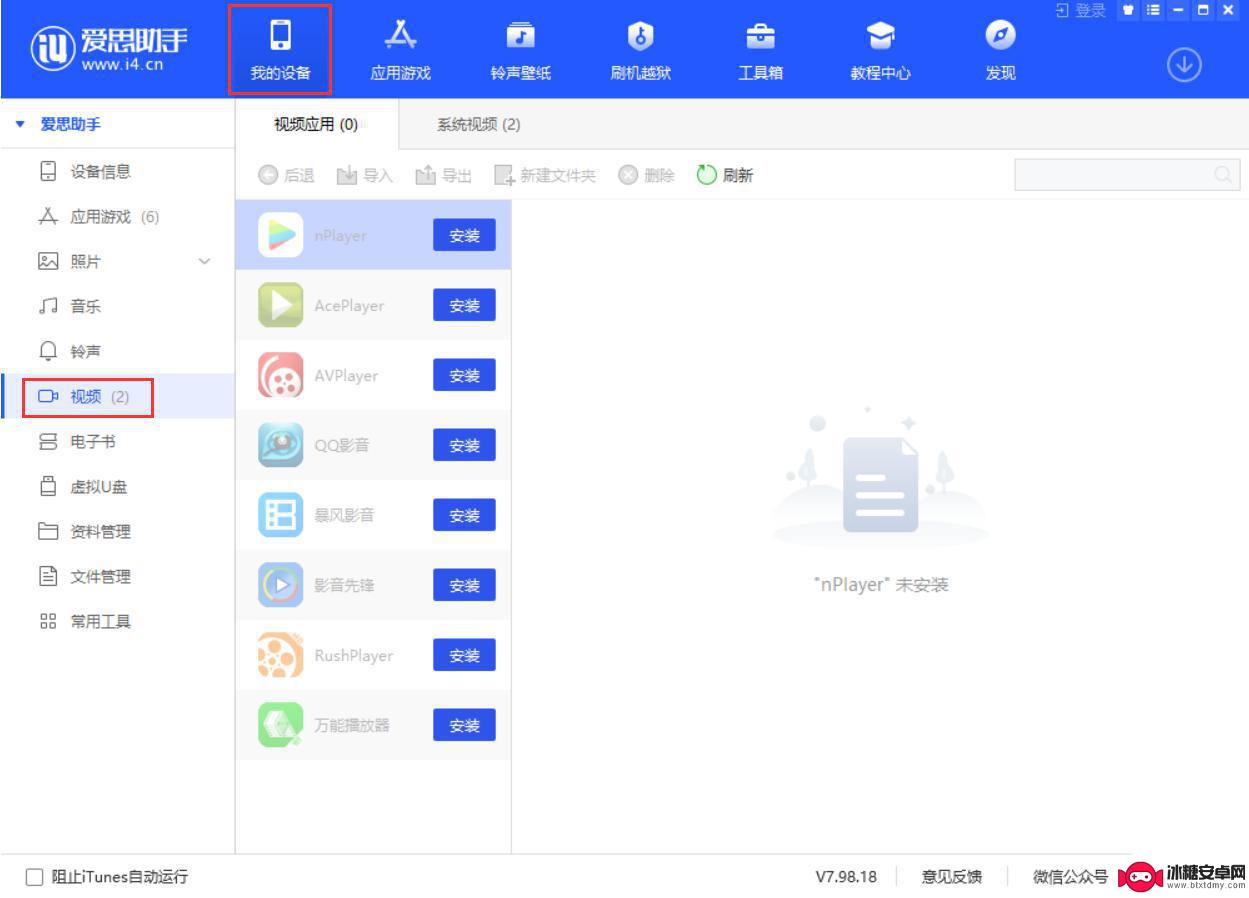Open the 发现 discover section
Viewport: 1249px width, 898px height.
1000,50
